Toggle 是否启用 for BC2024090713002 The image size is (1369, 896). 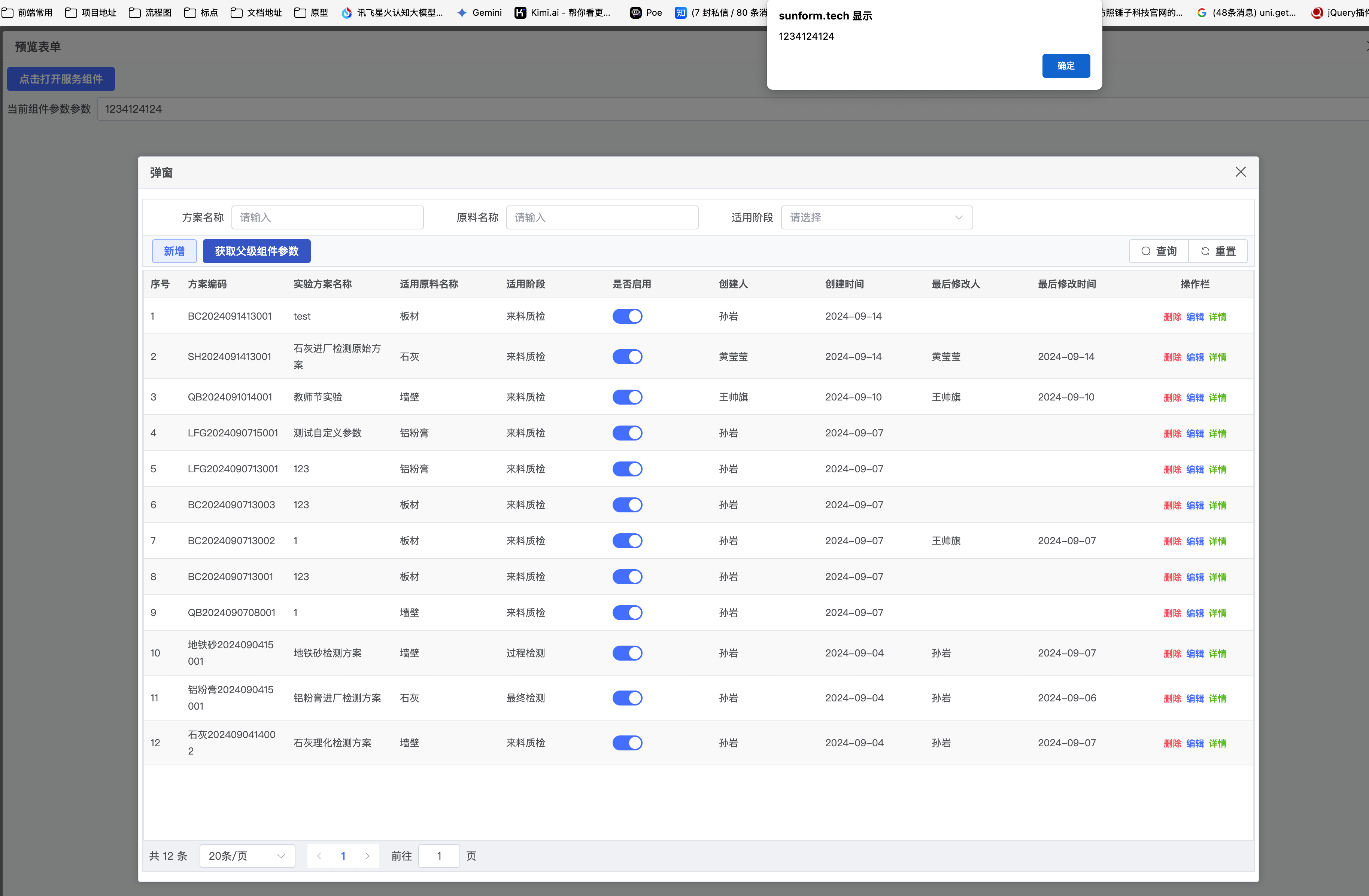point(627,540)
